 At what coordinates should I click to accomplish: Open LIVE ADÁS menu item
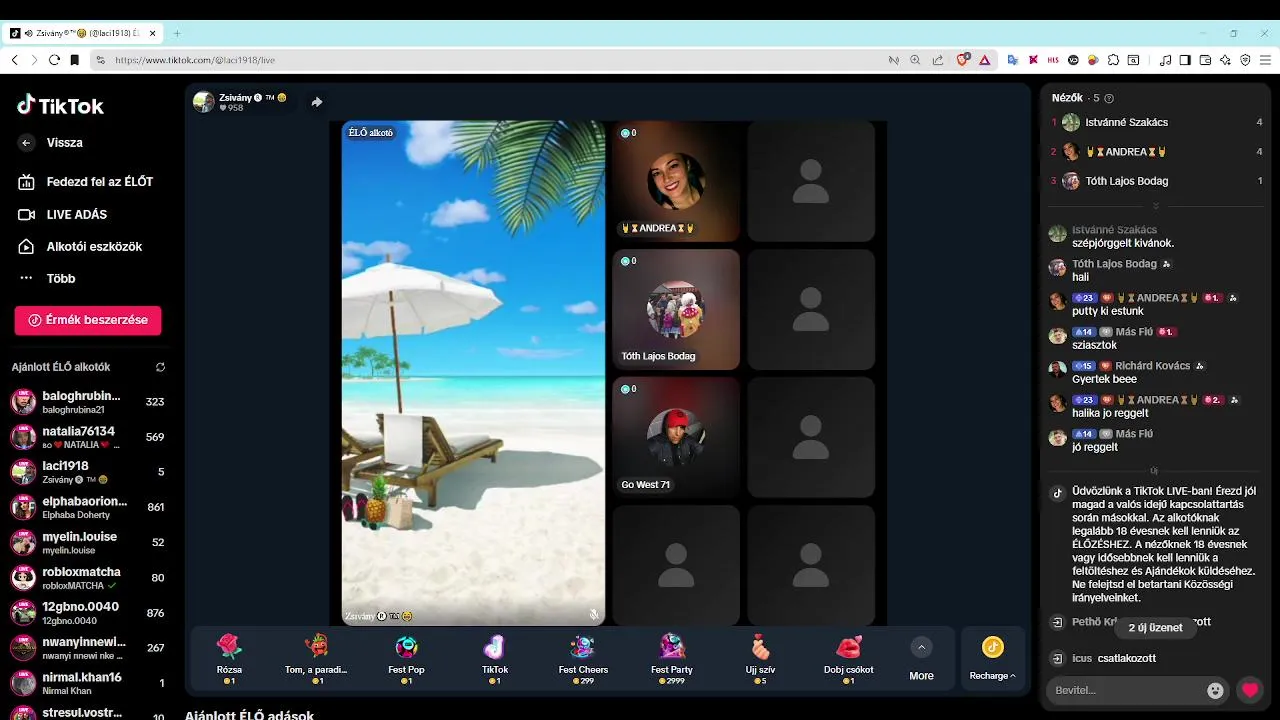click(63, 214)
